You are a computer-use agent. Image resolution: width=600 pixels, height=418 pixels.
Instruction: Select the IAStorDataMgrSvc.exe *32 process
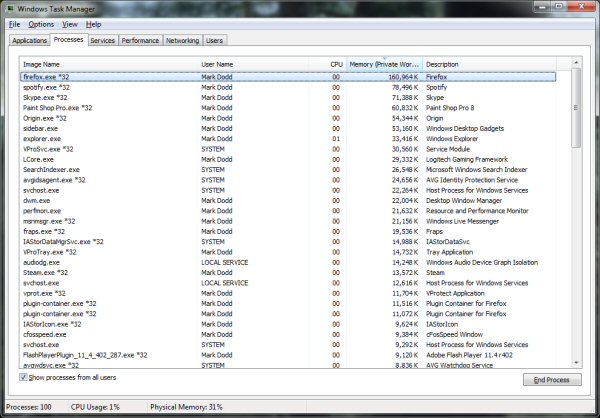[288, 242]
